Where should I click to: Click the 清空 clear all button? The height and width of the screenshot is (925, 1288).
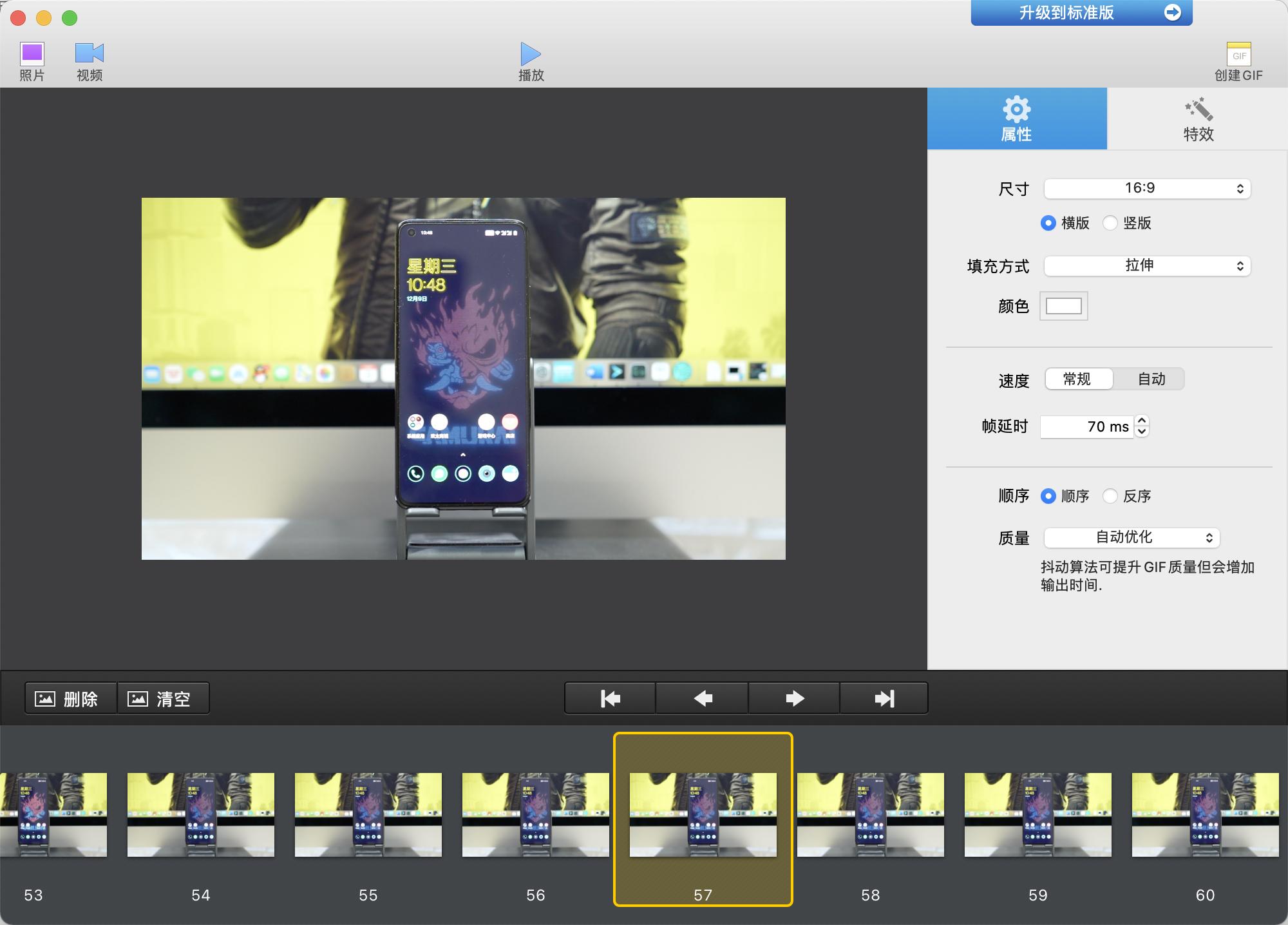163,698
